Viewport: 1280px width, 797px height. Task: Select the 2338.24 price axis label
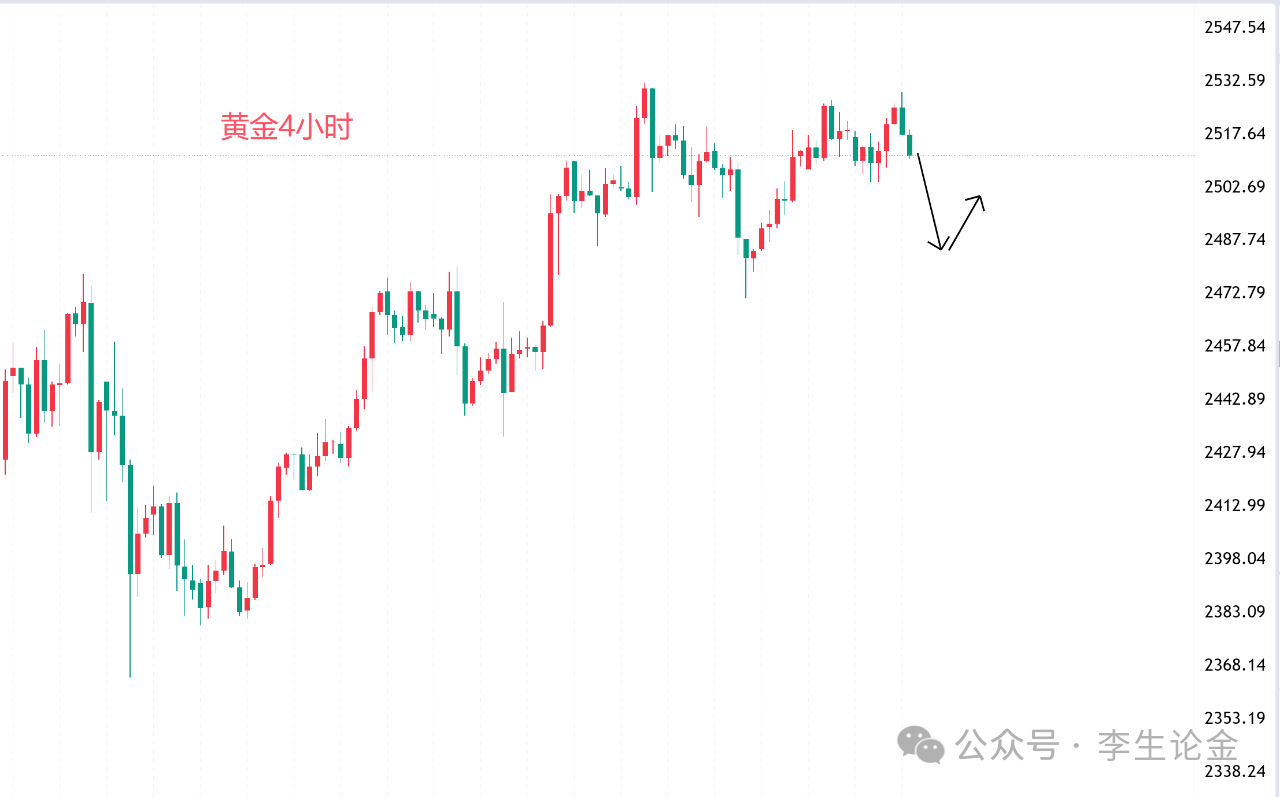[1234, 771]
